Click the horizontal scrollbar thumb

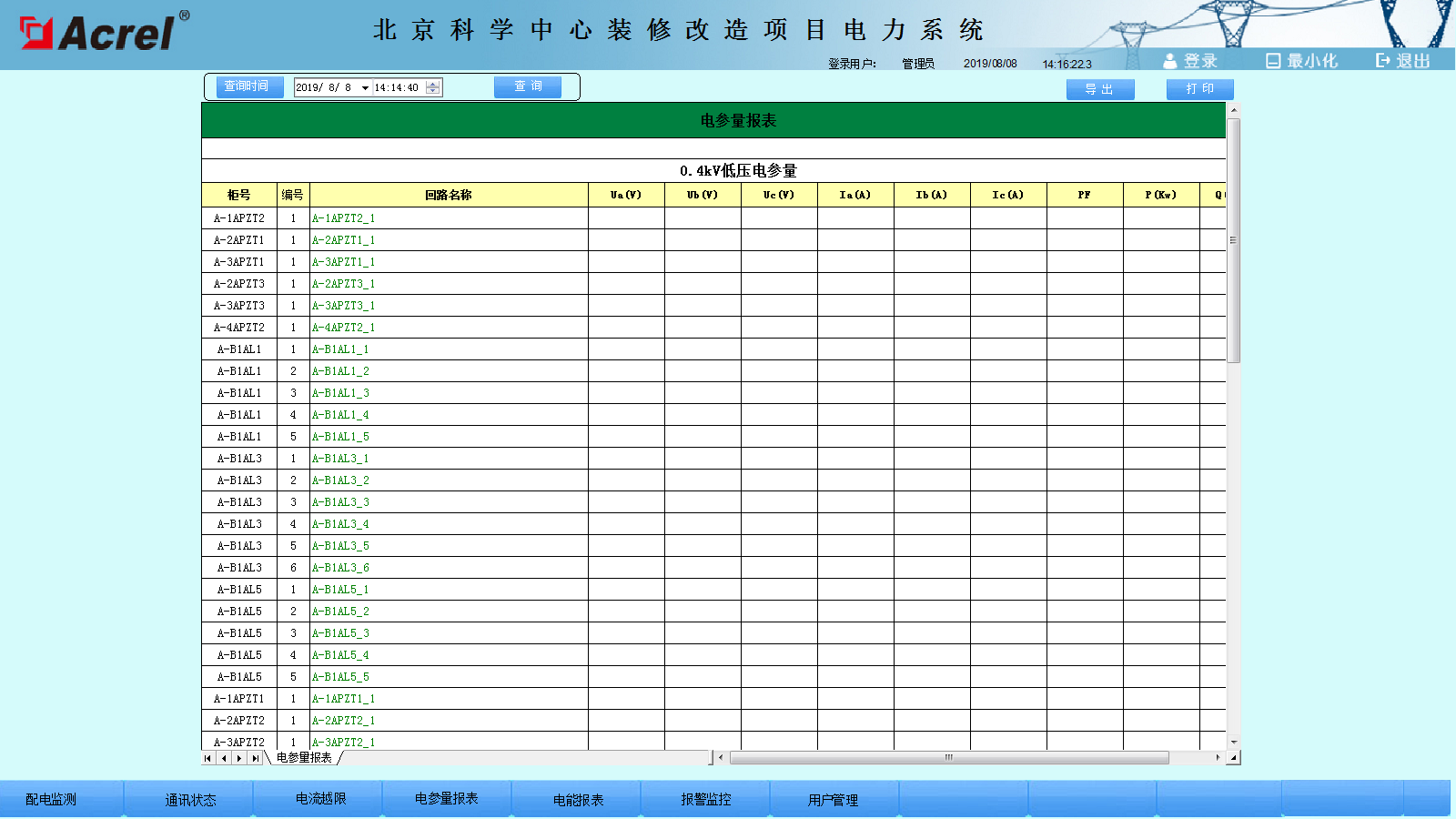(948, 757)
